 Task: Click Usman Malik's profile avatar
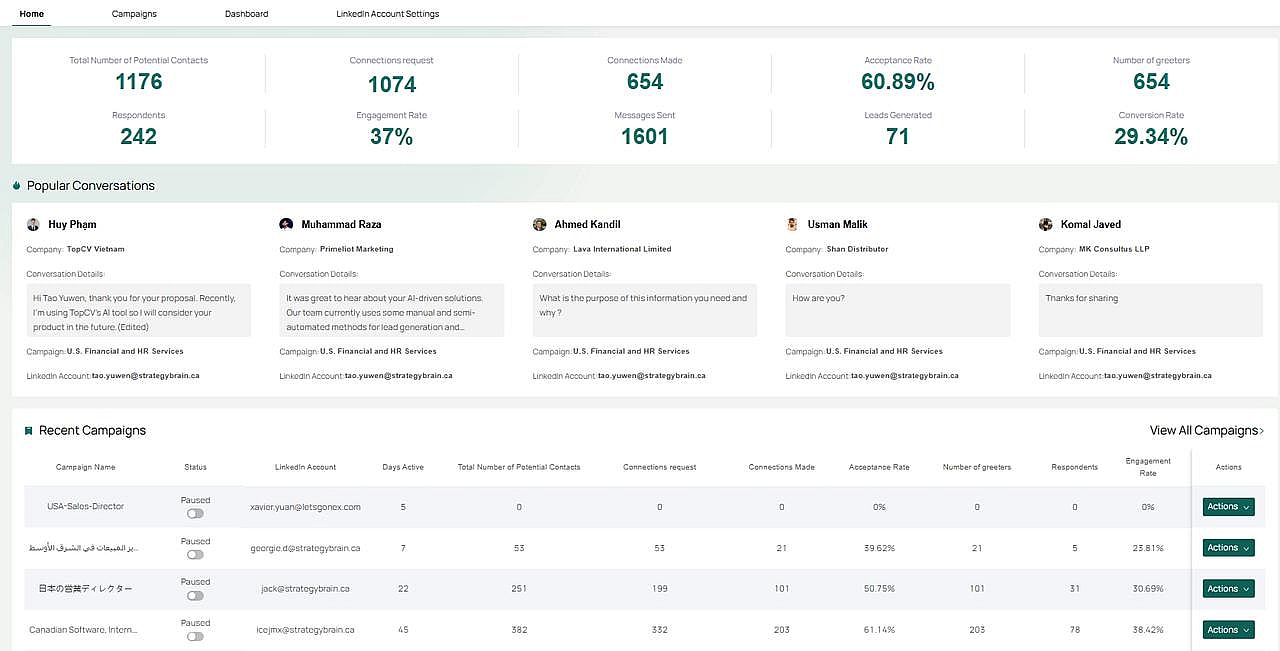[792, 225]
